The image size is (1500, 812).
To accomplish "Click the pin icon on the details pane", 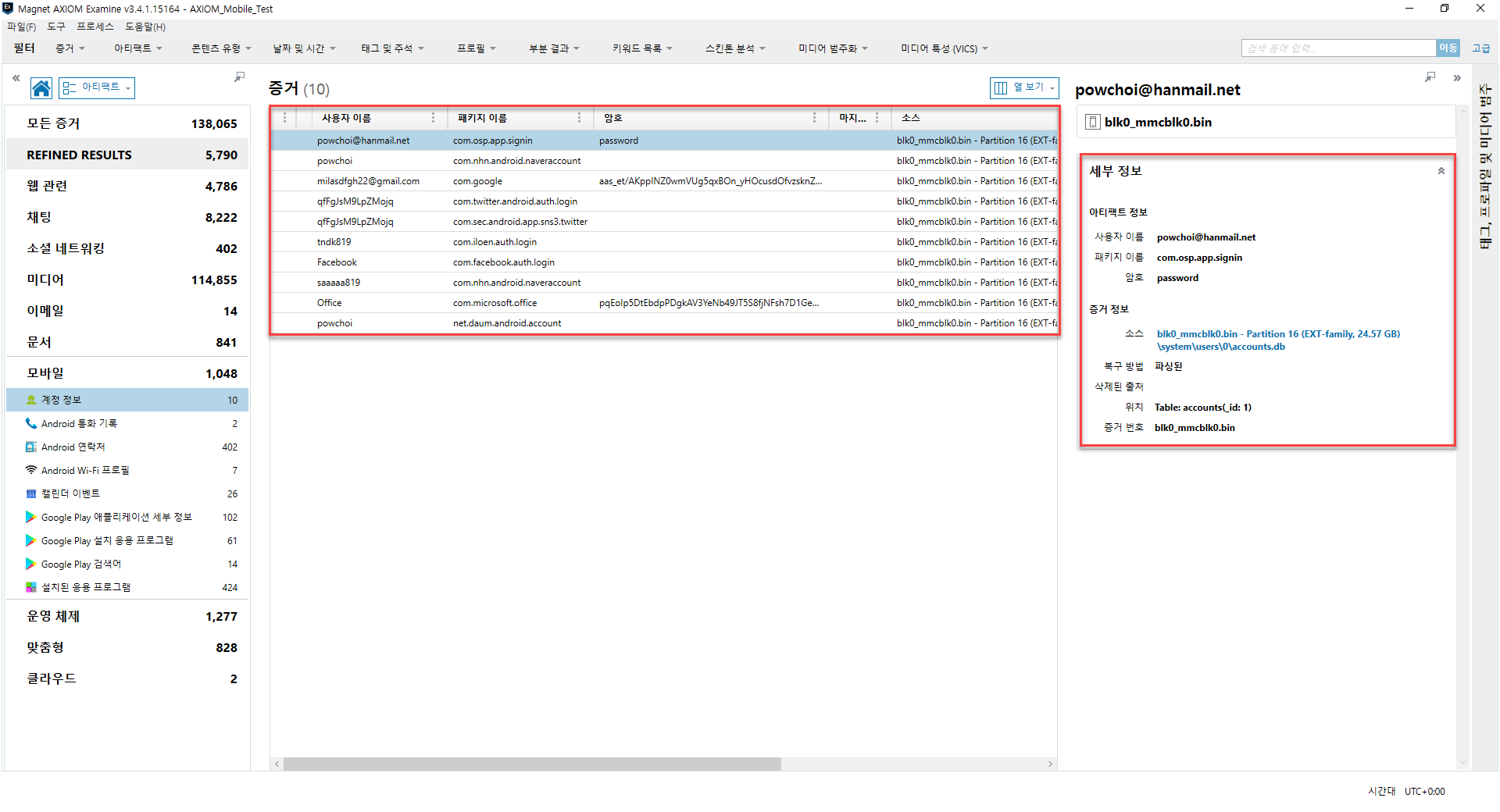I will pos(1430,77).
